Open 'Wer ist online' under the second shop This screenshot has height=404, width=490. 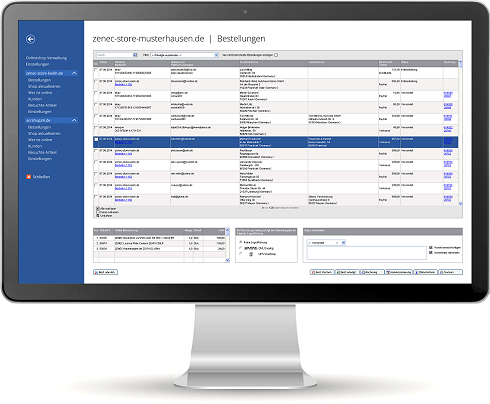40,140
